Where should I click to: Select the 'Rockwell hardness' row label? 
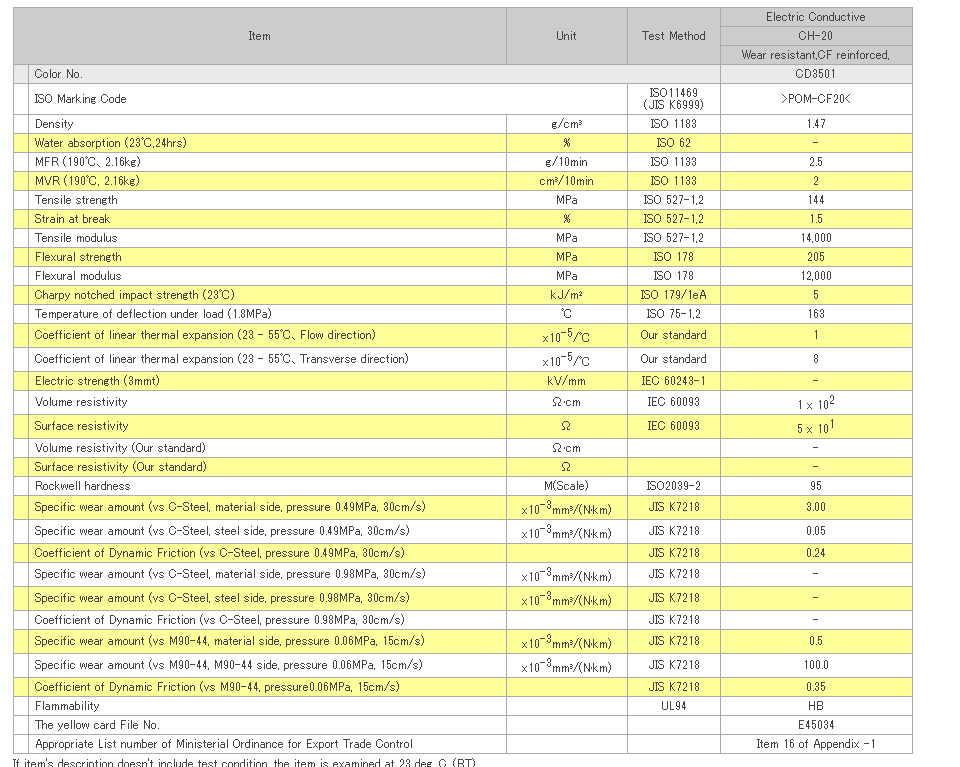click(82, 486)
